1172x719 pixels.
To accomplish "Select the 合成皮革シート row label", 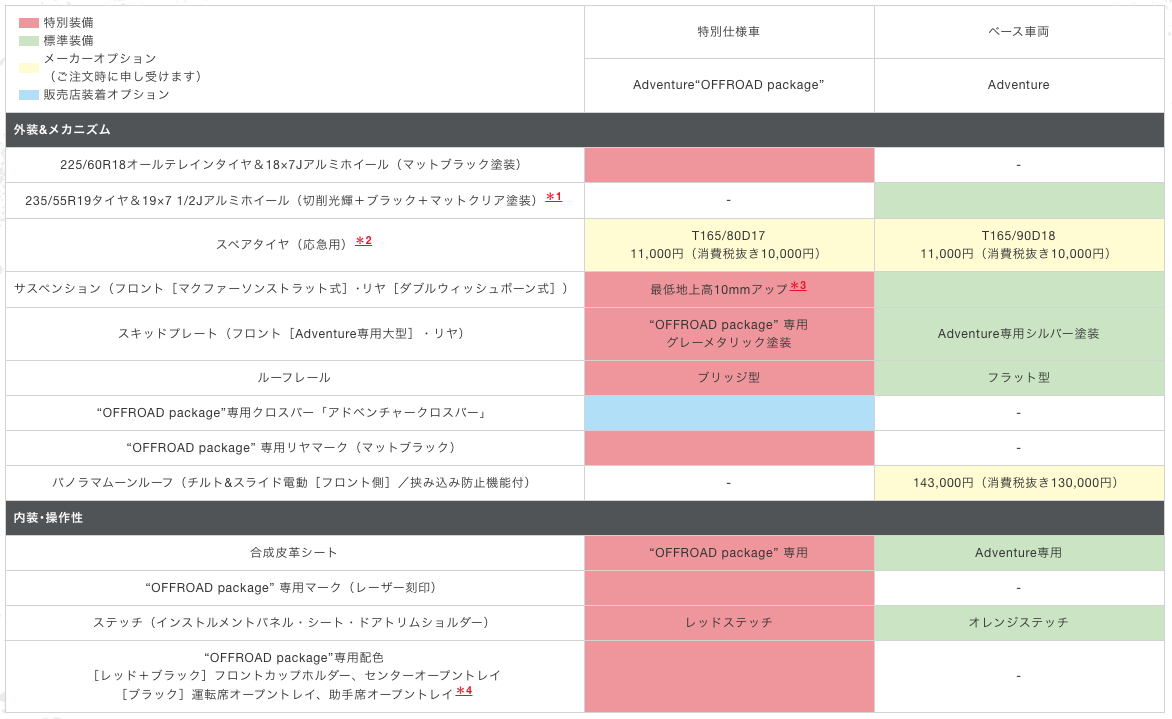I will (294, 553).
